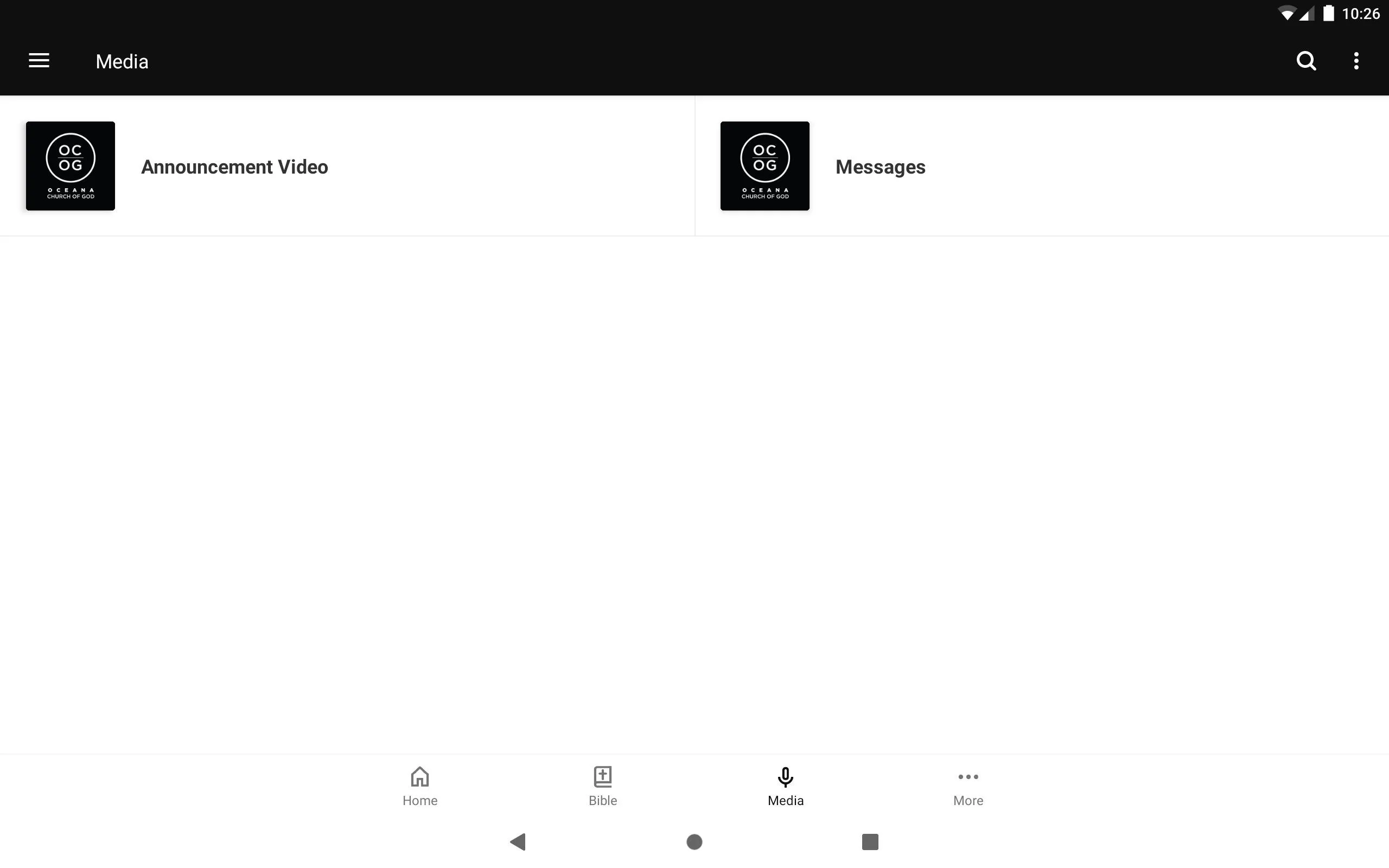Expand the hamburger side menu
Viewport: 1389px width, 868px height.
point(39,61)
